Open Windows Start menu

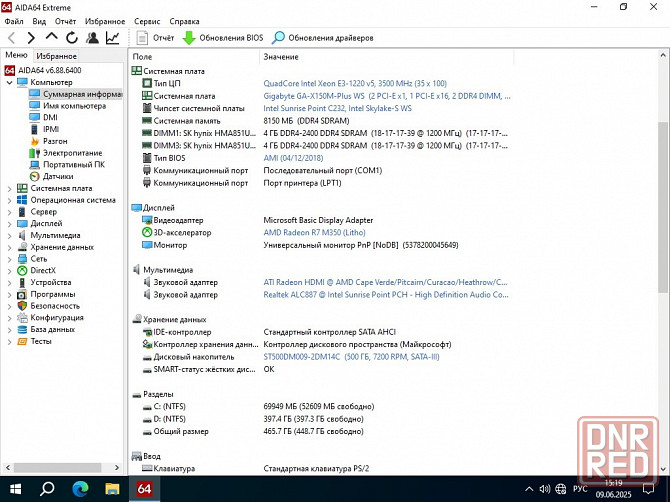[x=15, y=488]
